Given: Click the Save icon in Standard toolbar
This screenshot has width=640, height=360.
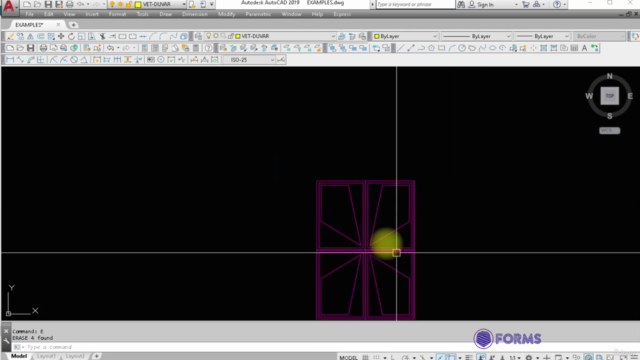Looking at the screenshot, I should [31, 48].
